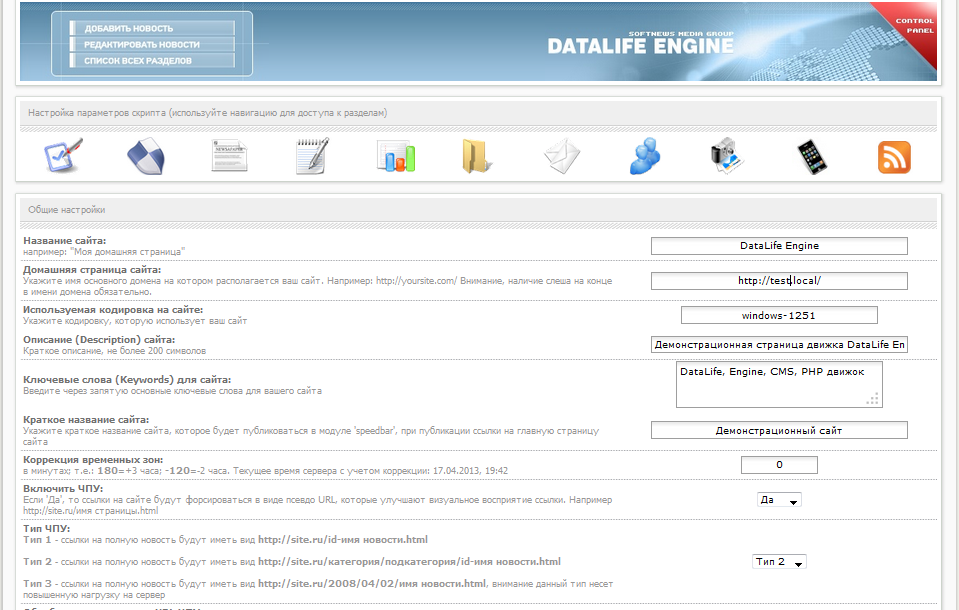Click the 'Тип 2' example URL with категория/подкатегория
Screen dimensions: 959x610
(409, 562)
